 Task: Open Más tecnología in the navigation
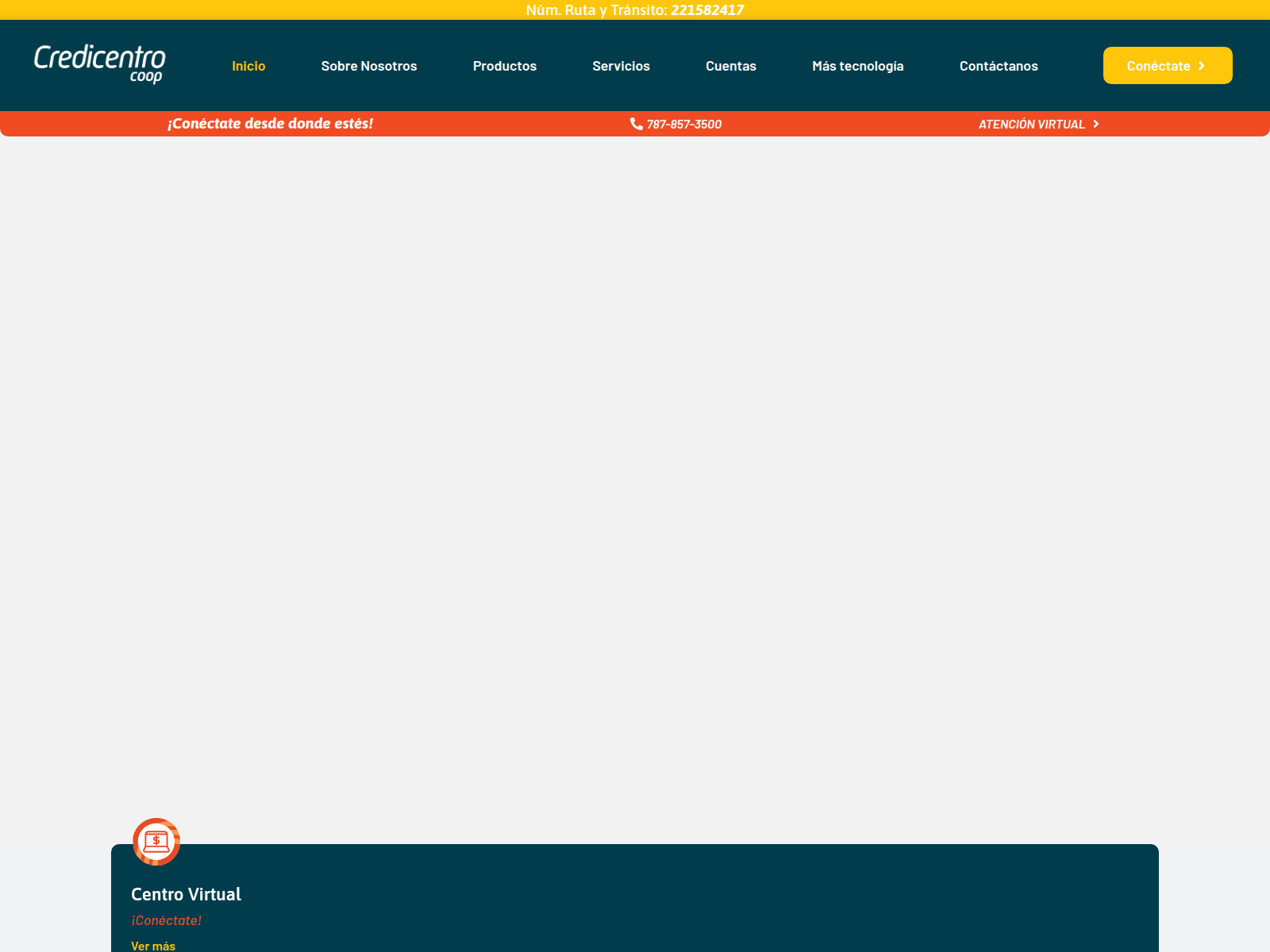coord(858,66)
